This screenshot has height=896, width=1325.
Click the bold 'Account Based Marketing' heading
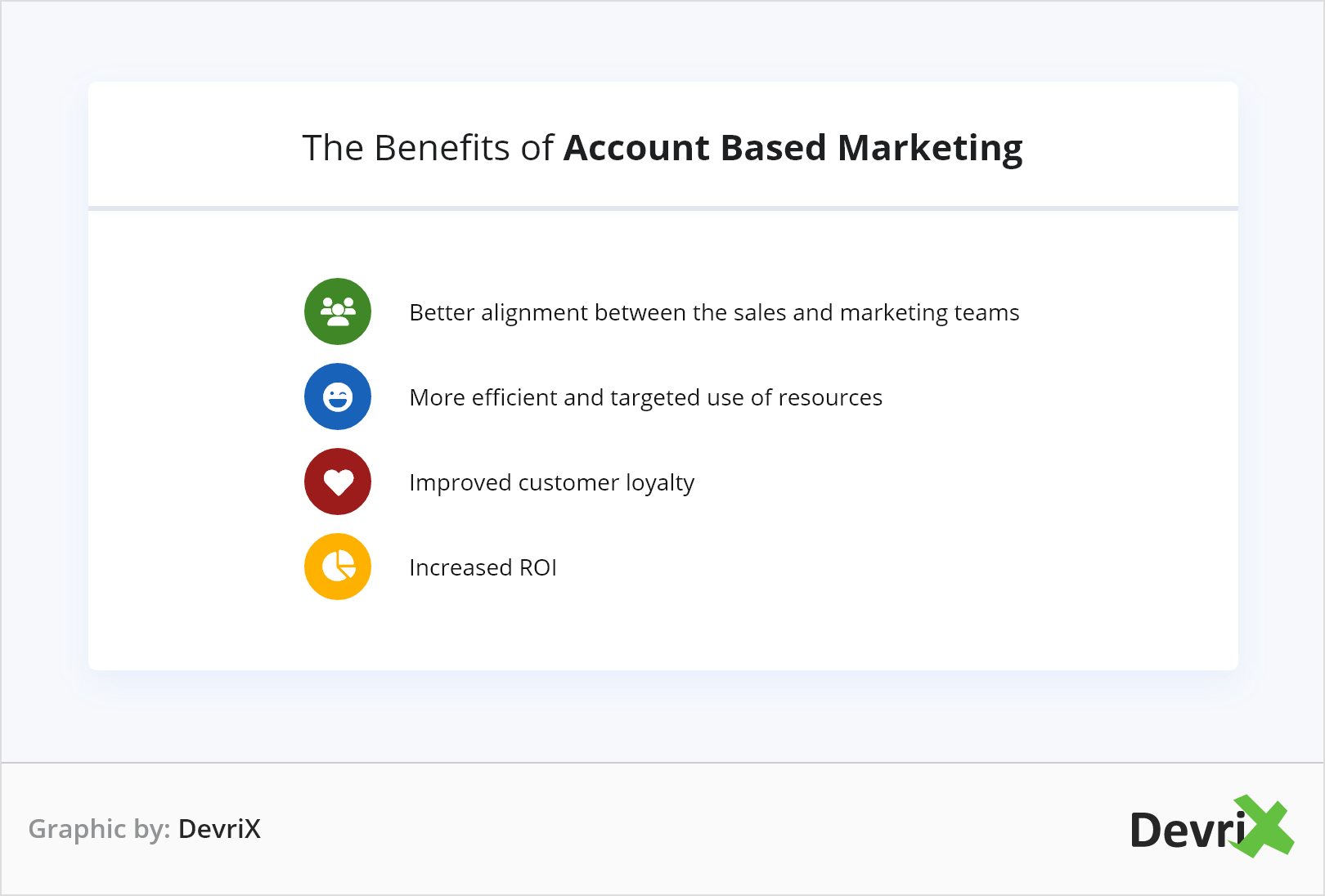793,148
